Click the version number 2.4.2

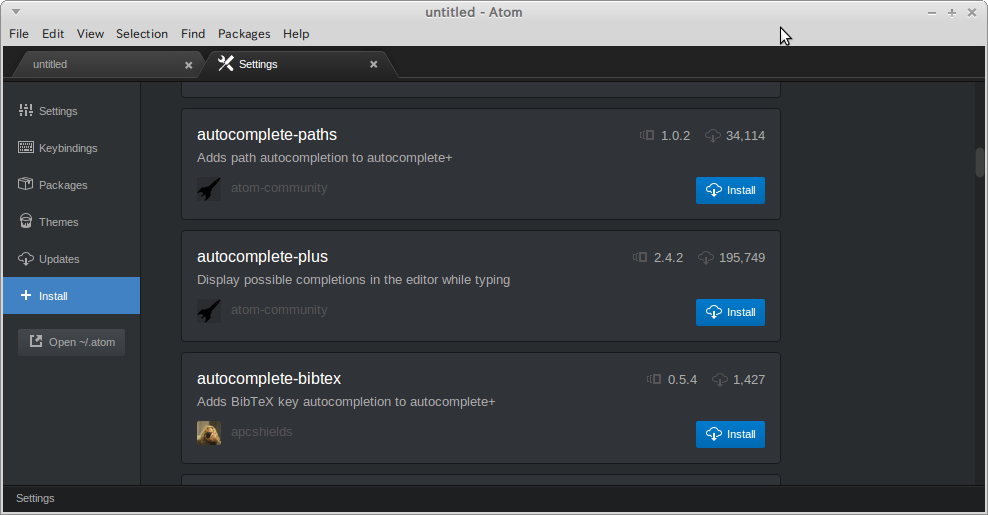tap(669, 258)
